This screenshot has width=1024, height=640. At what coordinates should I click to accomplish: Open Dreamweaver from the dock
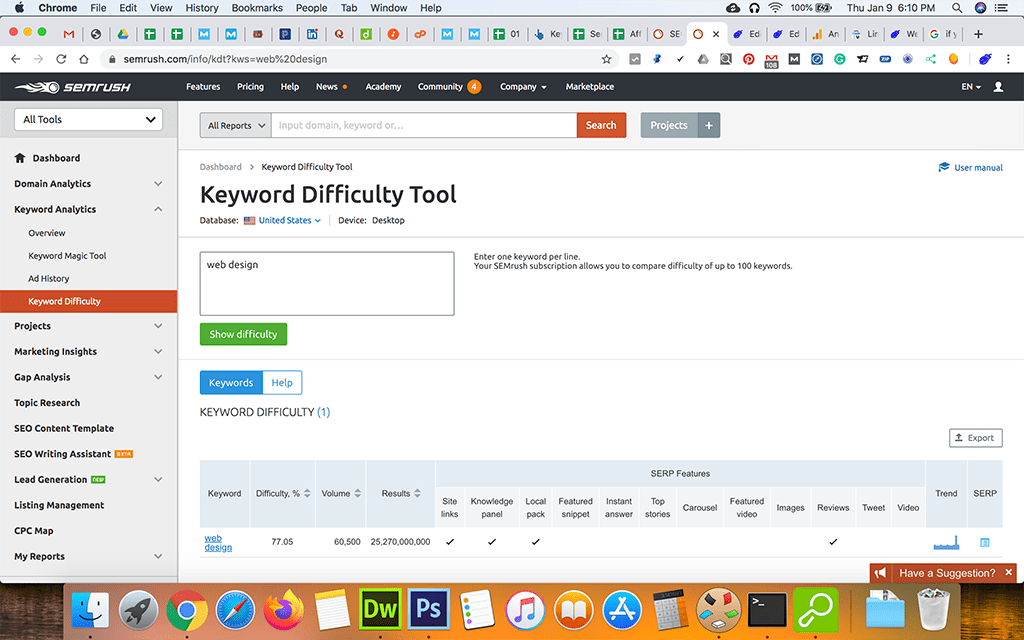(380, 610)
